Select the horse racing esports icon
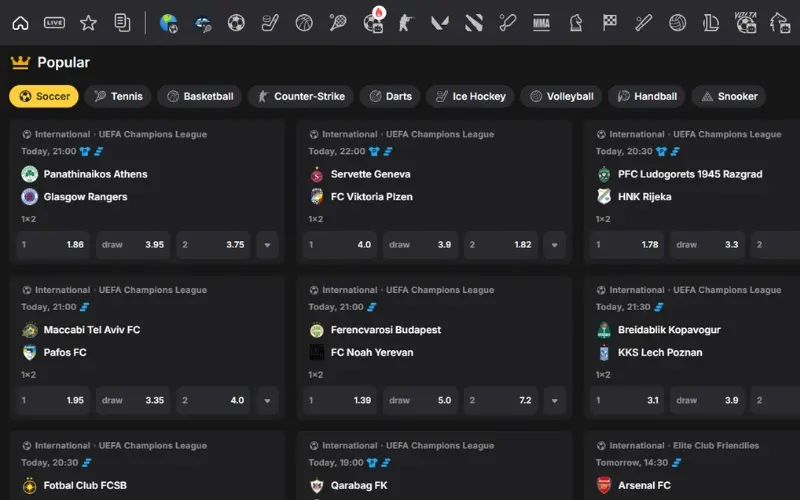This screenshot has width=800, height=500. [780, 23]
